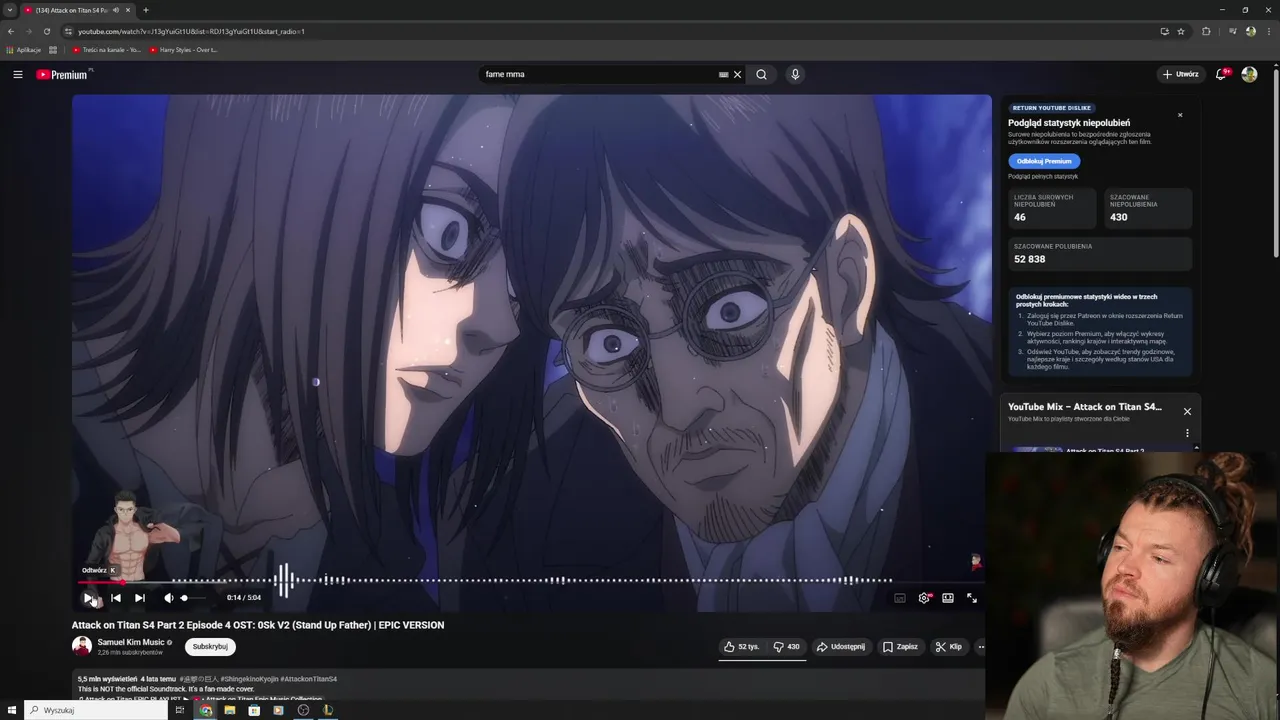Click the browser address bar URL
1280x720 pixels.
tap(191, 31)
